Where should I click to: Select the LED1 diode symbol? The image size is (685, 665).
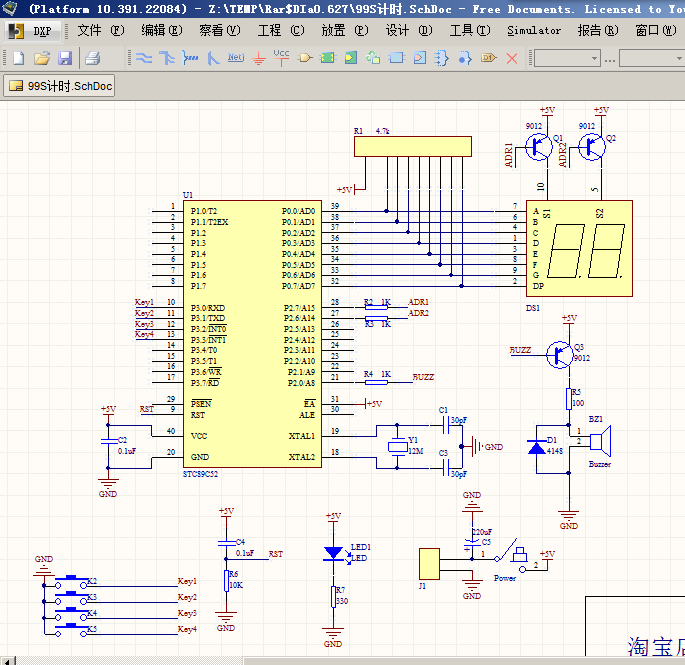click(x=333, y=554)
